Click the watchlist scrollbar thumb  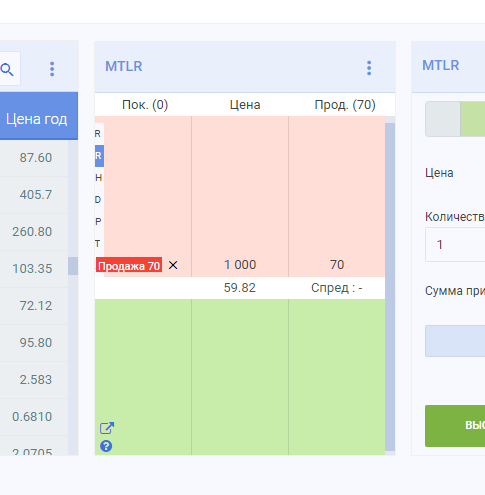73,266
